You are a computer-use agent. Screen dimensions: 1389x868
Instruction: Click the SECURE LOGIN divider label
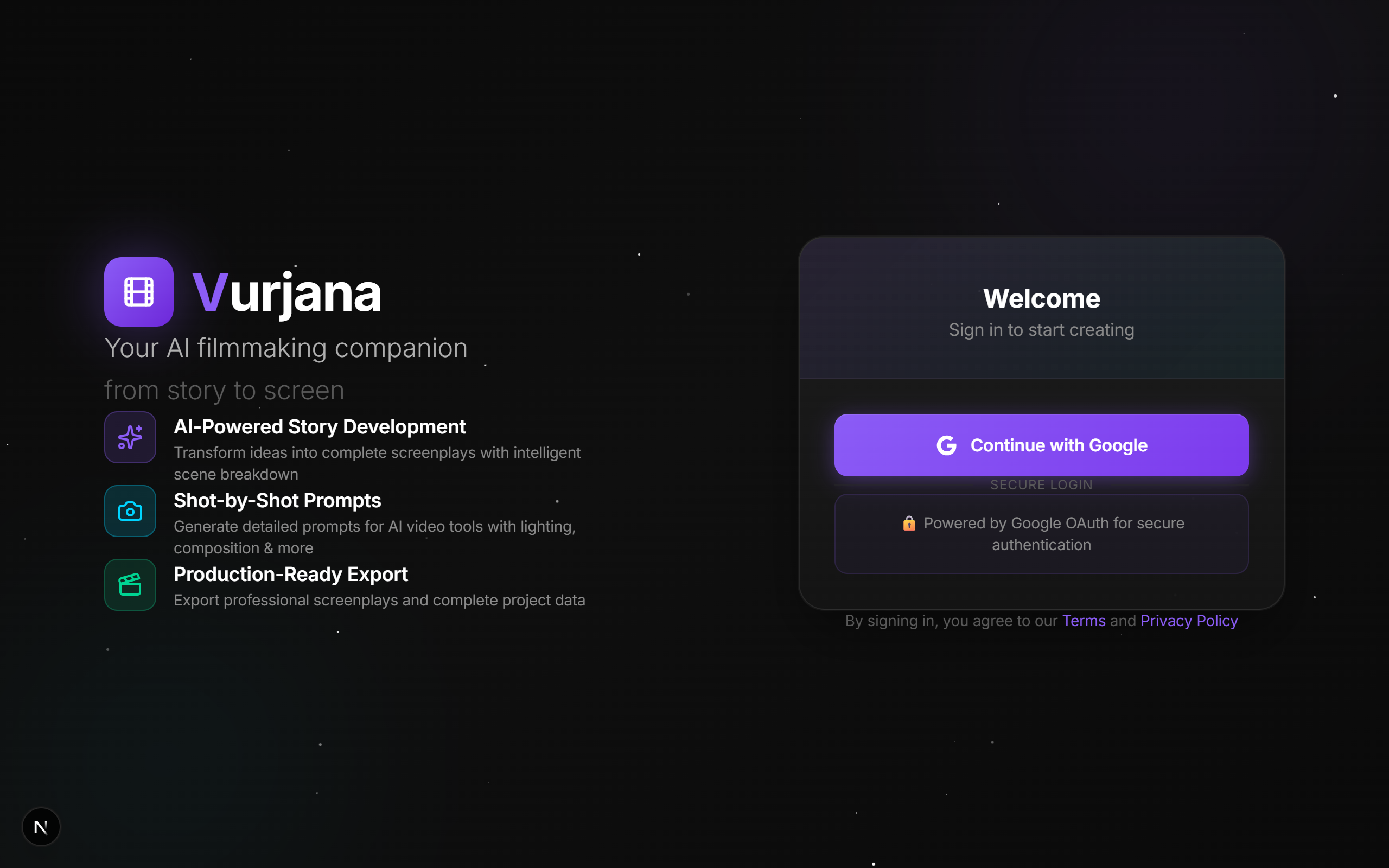coord(1041,485)
